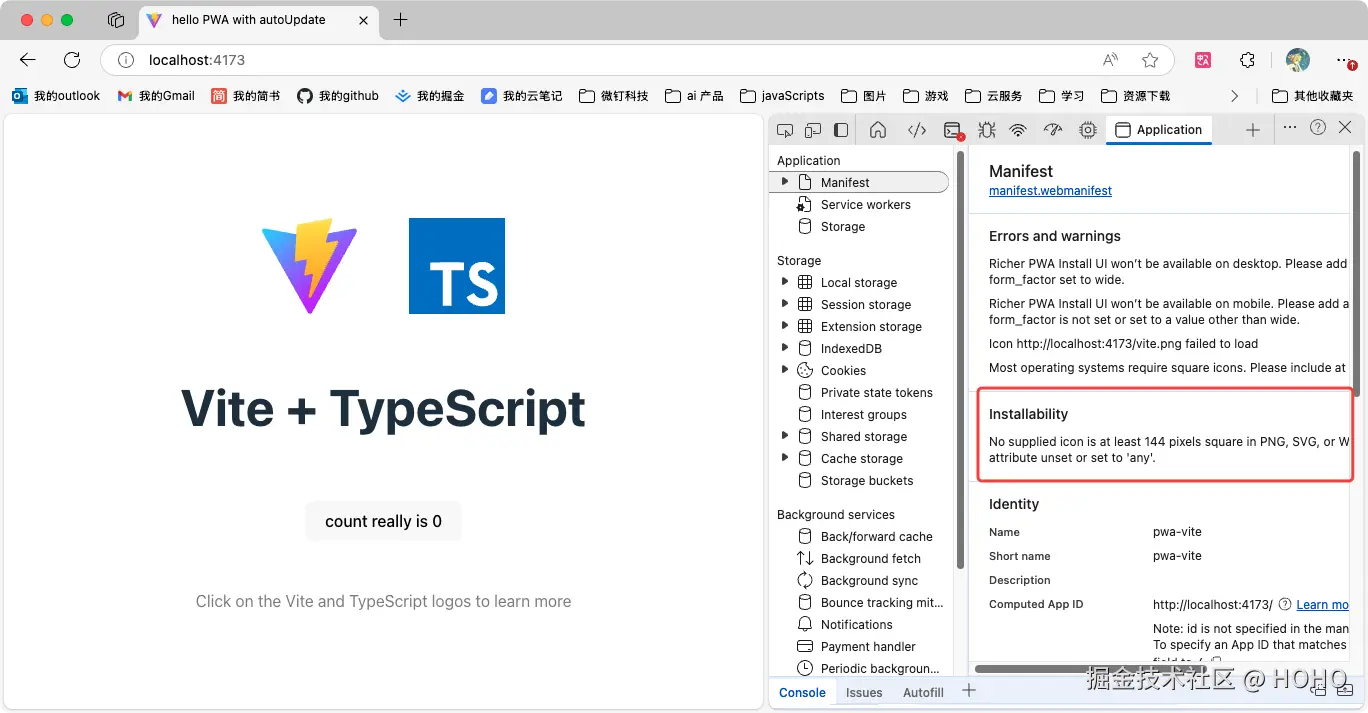1368x713 pixels.
Task: Open the Sources debugger bug icon
Action: pos(986,130)
